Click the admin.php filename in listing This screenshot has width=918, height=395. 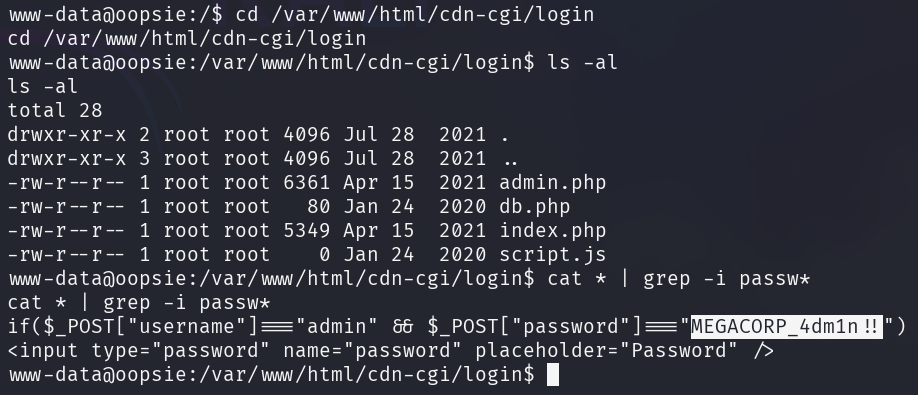tap(552, 183)
